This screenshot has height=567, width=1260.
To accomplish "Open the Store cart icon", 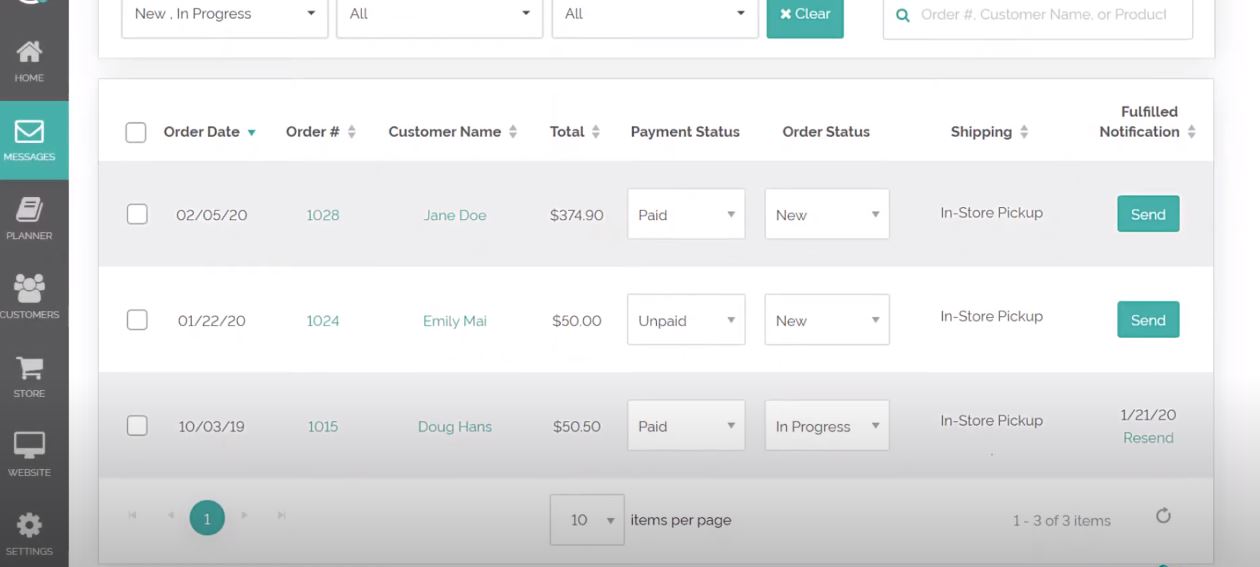I will 29,369.
